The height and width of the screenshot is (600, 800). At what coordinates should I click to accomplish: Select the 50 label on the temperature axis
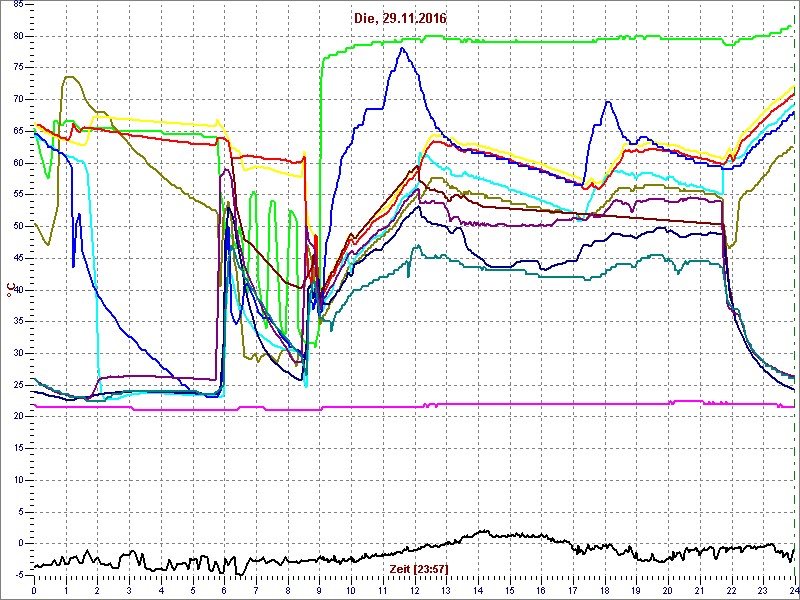pos(18,227)
